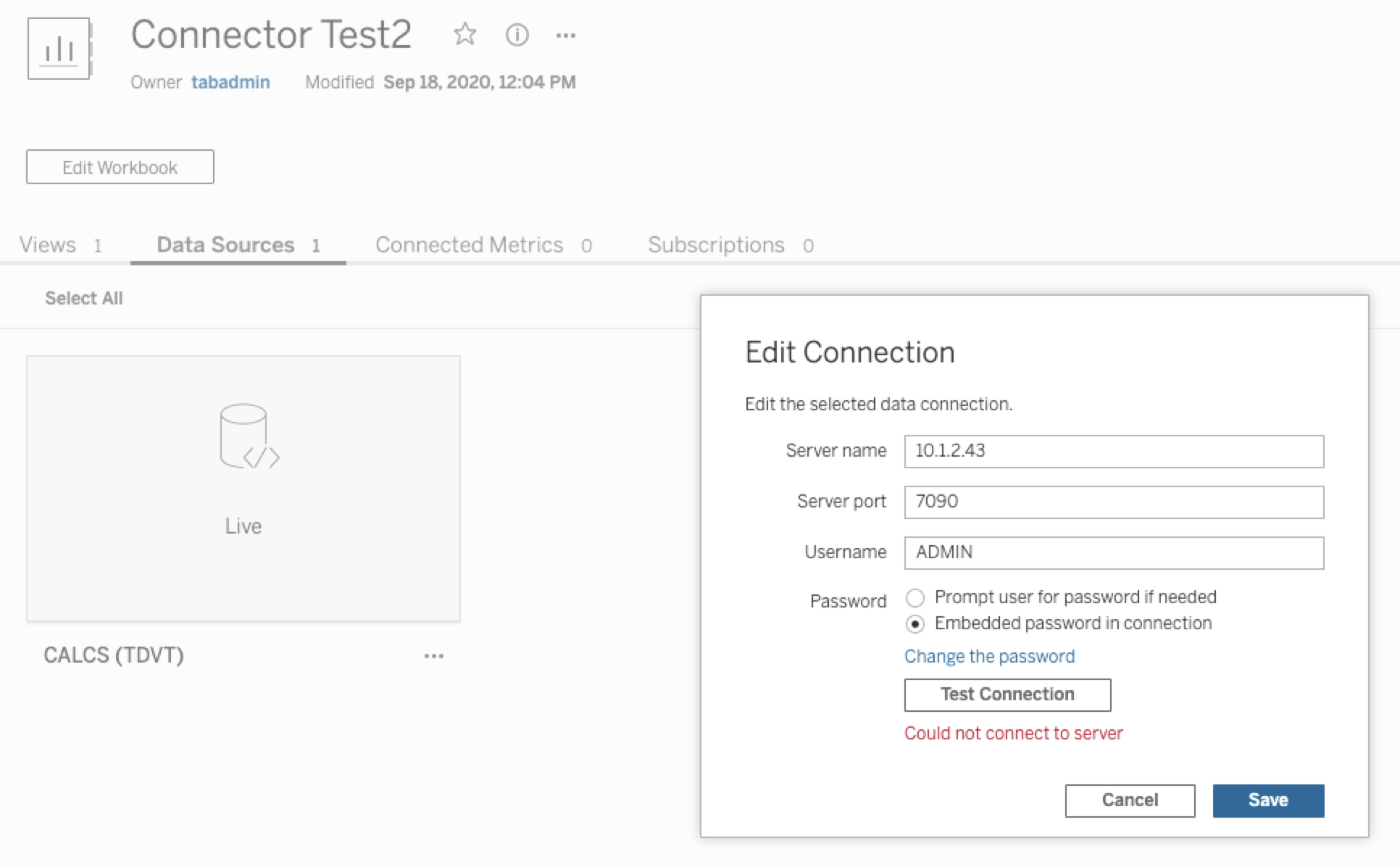This screenshot has width=1400, height=867.
Task: View the owner profile tabadmin
Action: pos(230,82)
